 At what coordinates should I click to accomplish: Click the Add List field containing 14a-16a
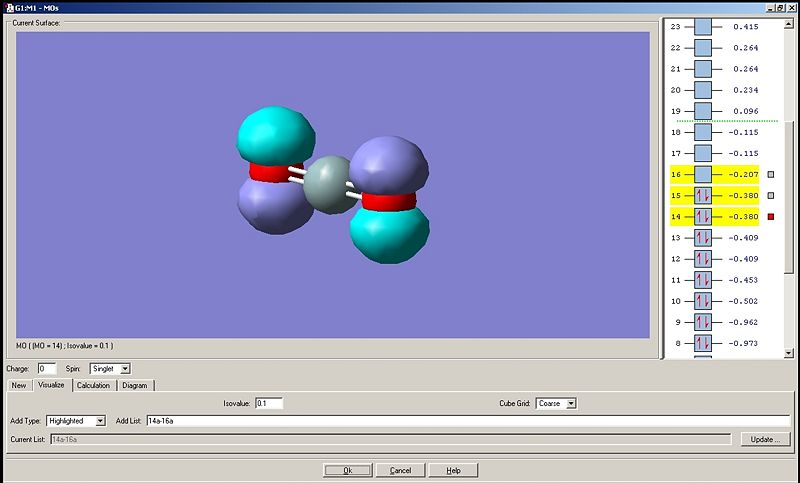tap(468, 421)
